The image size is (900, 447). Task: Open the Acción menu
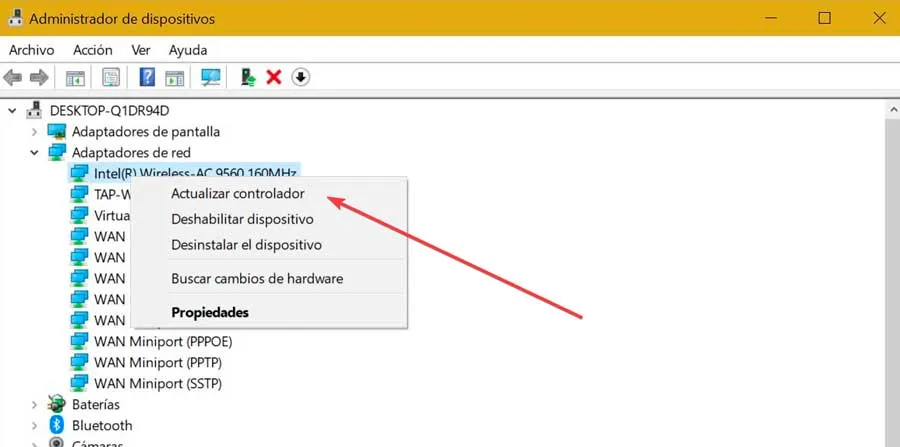pos(93,49)
